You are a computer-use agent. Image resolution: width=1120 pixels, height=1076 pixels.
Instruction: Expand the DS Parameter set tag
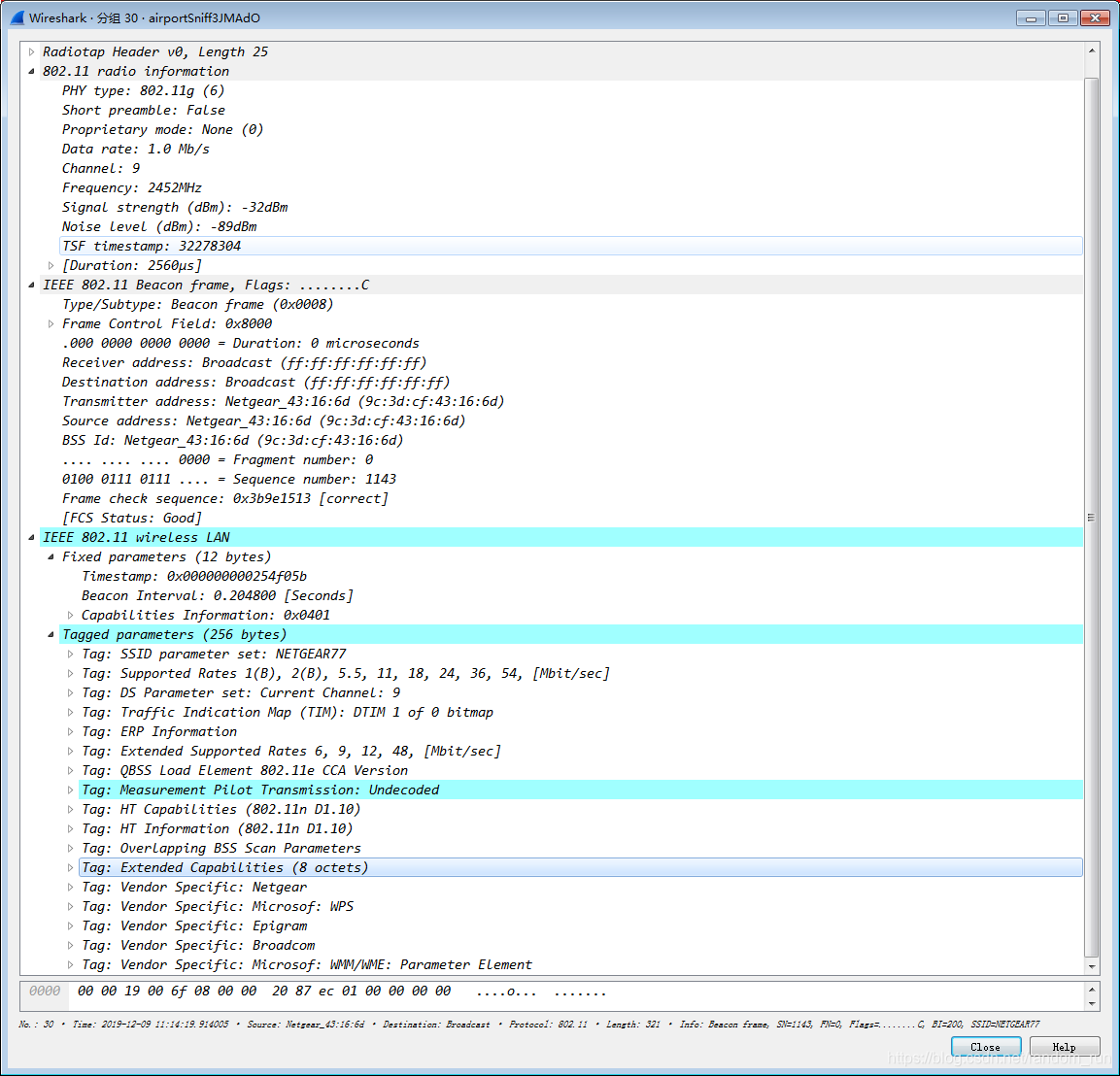(70, 693)
